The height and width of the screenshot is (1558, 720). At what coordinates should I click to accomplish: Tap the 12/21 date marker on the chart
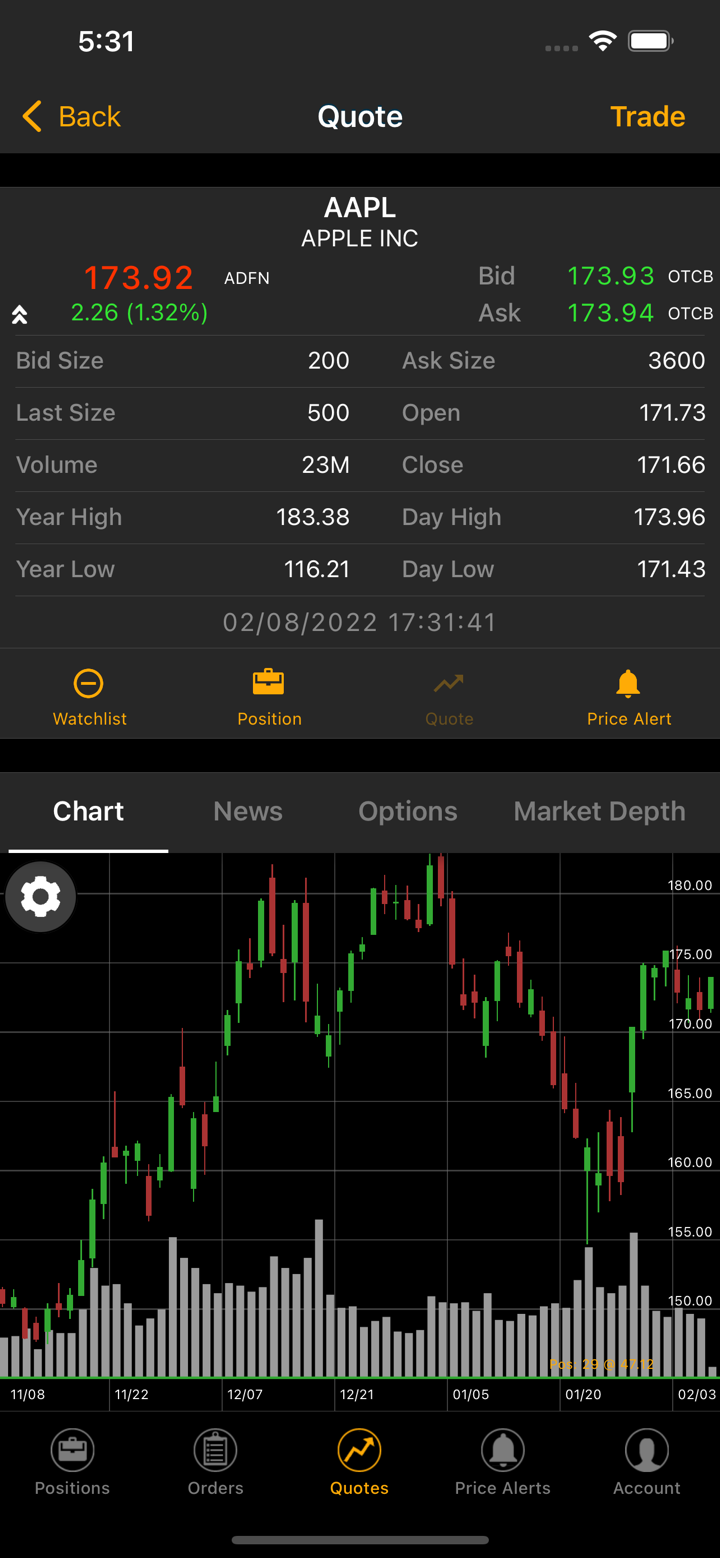pyautogui.click(x=357, y=1394)
